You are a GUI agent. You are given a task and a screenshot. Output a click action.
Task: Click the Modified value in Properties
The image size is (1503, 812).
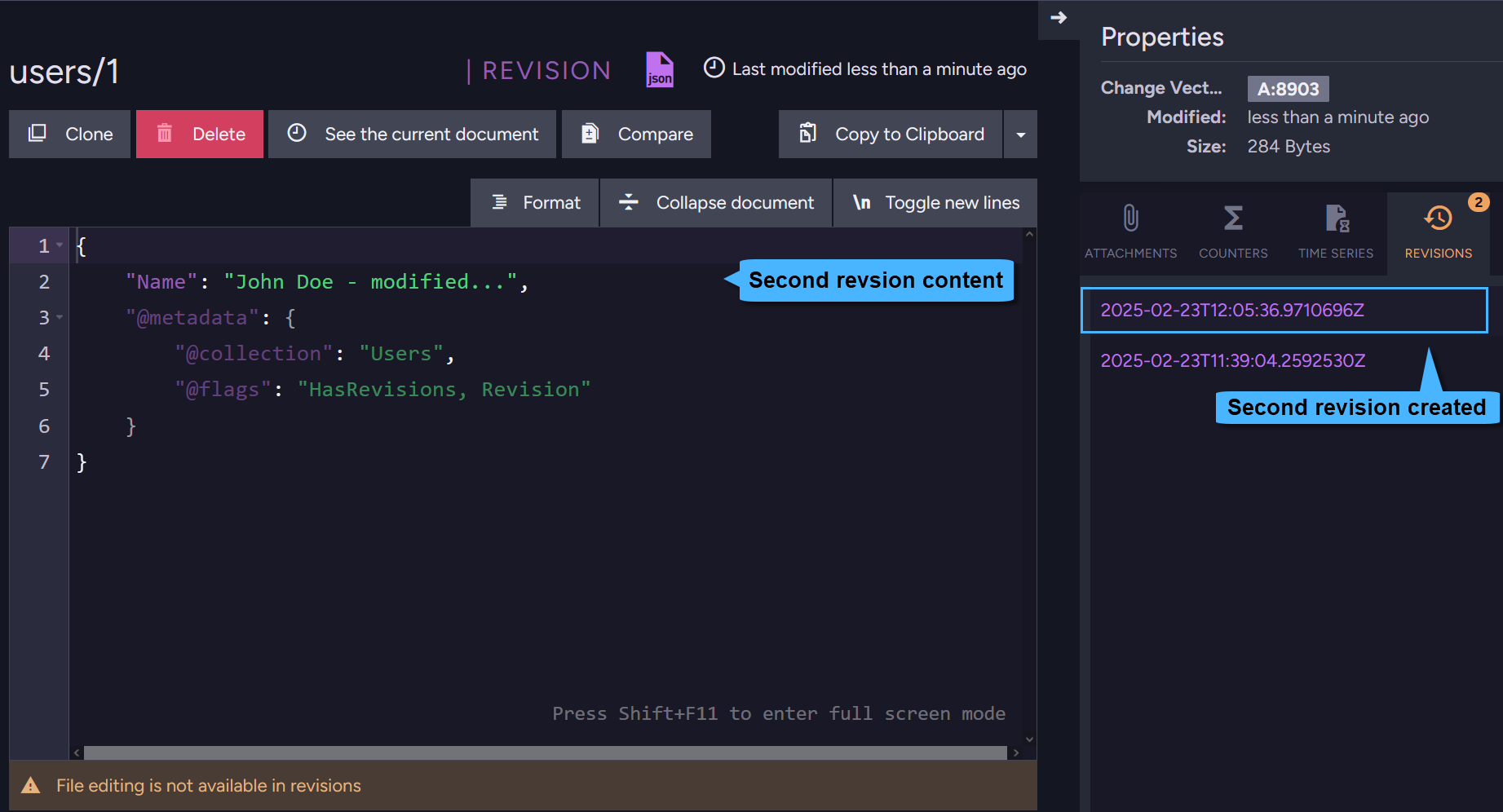click(1337, 117)
